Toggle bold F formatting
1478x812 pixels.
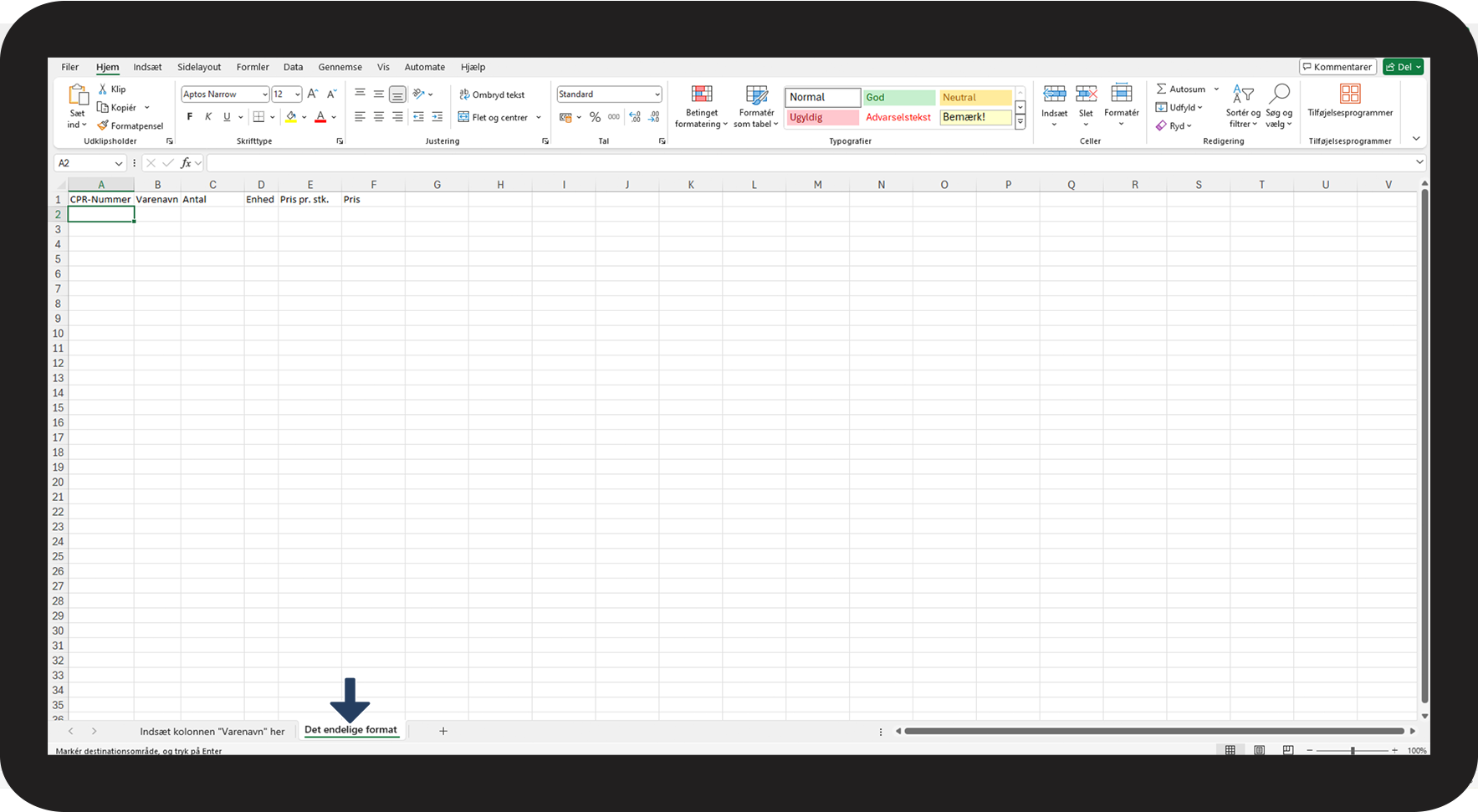pyautogui.click(x=190, y=117)
